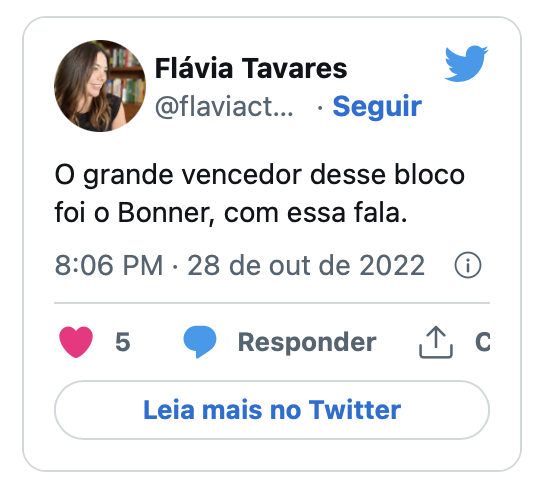This screenshot has width=538, height=486.
Task: Open the info circle next to the date
Action: pos(468,265)
